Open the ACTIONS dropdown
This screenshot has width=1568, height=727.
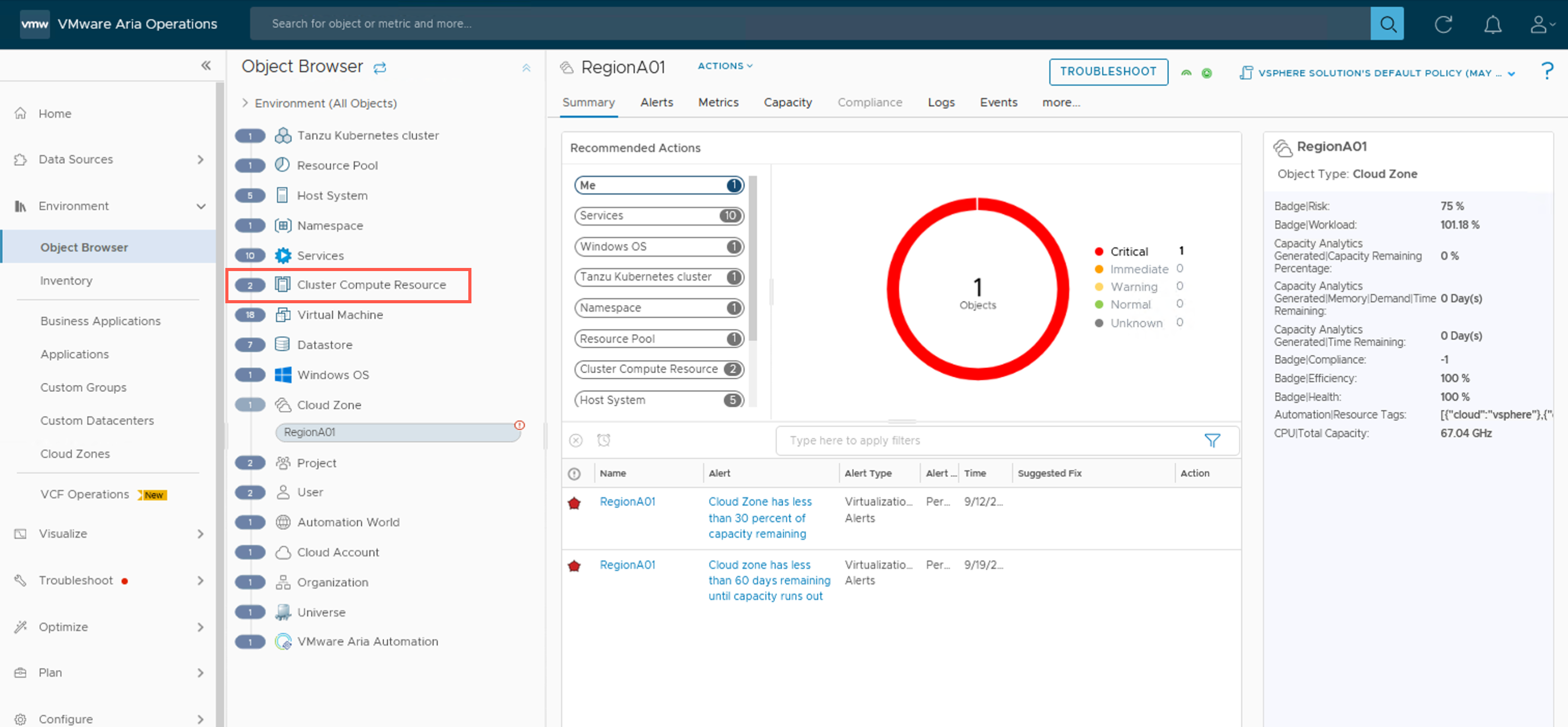click(724, 66)
